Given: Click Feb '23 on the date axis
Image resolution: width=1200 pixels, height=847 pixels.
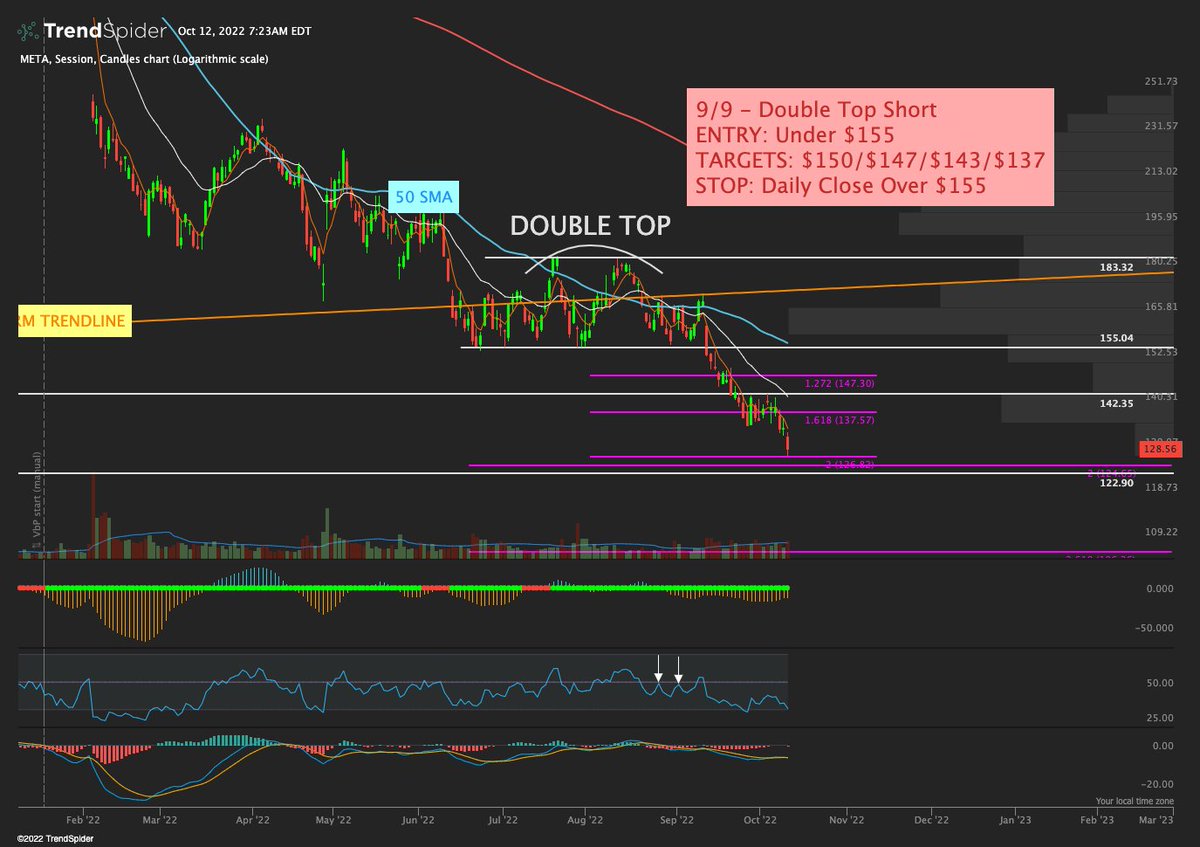Looking at the screenshot, I should tap(1097, 819).
